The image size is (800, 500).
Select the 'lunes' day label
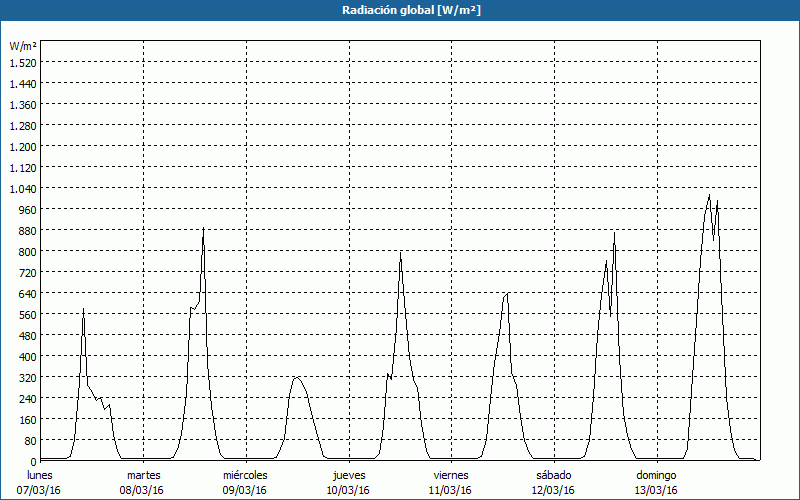pos(41,475)
